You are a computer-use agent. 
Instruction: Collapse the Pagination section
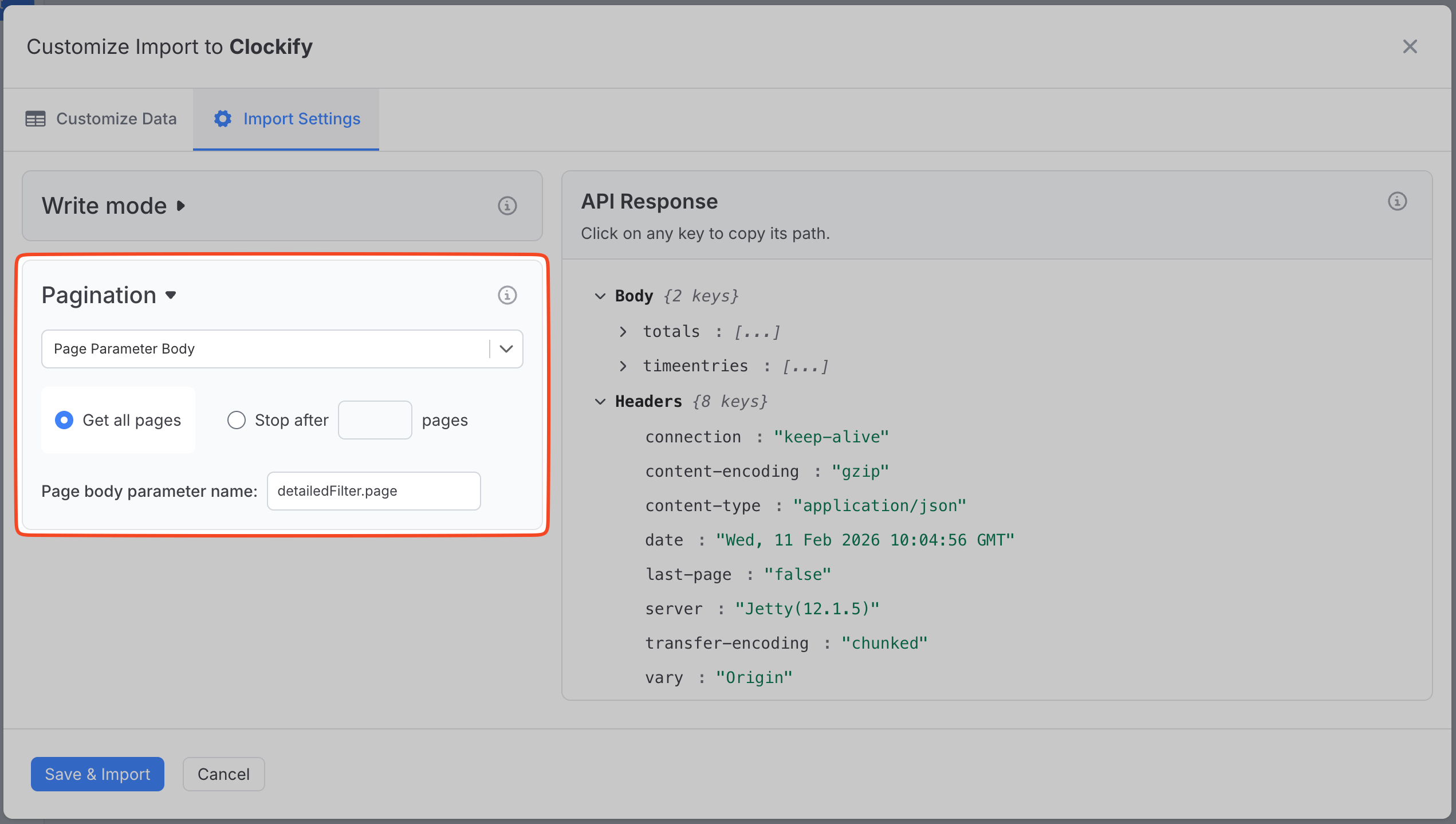pos(171,296)
